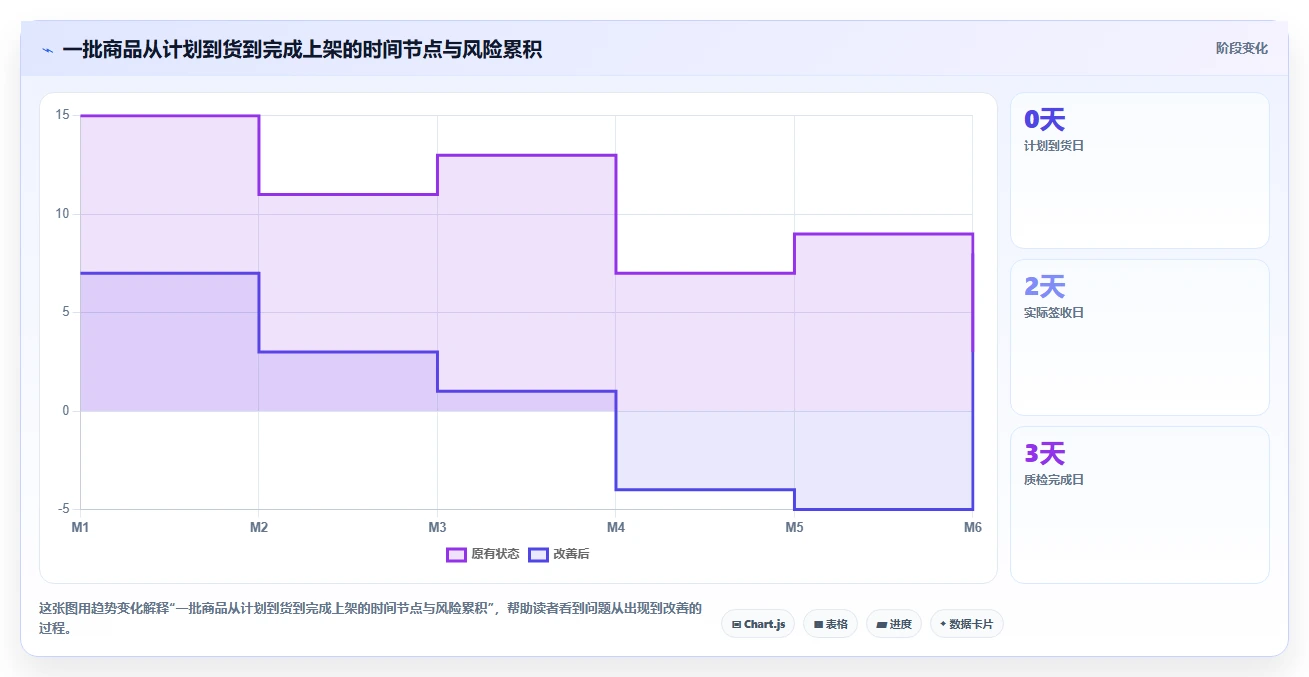
Task: Click the M2 axis label
Action: tap(259, 527)
